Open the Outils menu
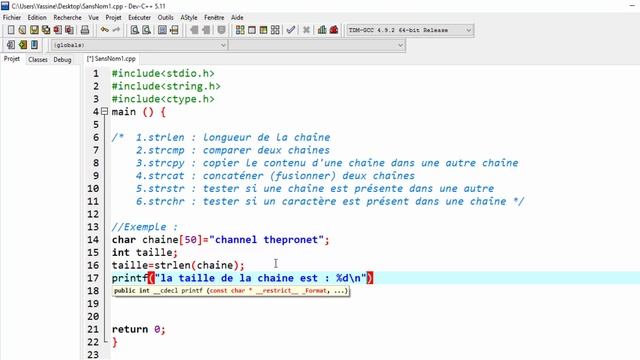Screen dimensions: 640x360 [x=165, y=18]
